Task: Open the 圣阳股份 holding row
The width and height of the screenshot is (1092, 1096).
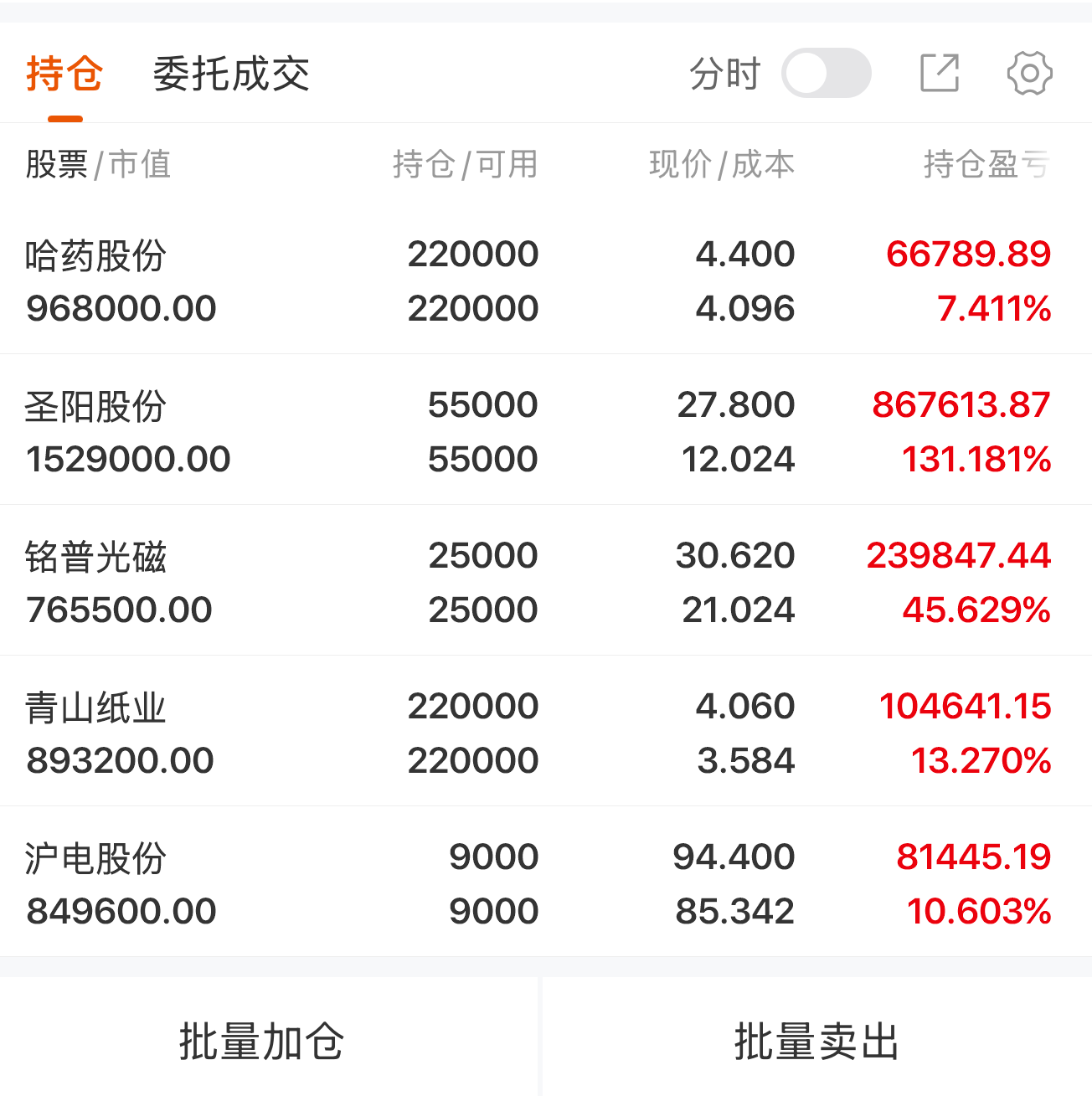Action: pos(546,430)
